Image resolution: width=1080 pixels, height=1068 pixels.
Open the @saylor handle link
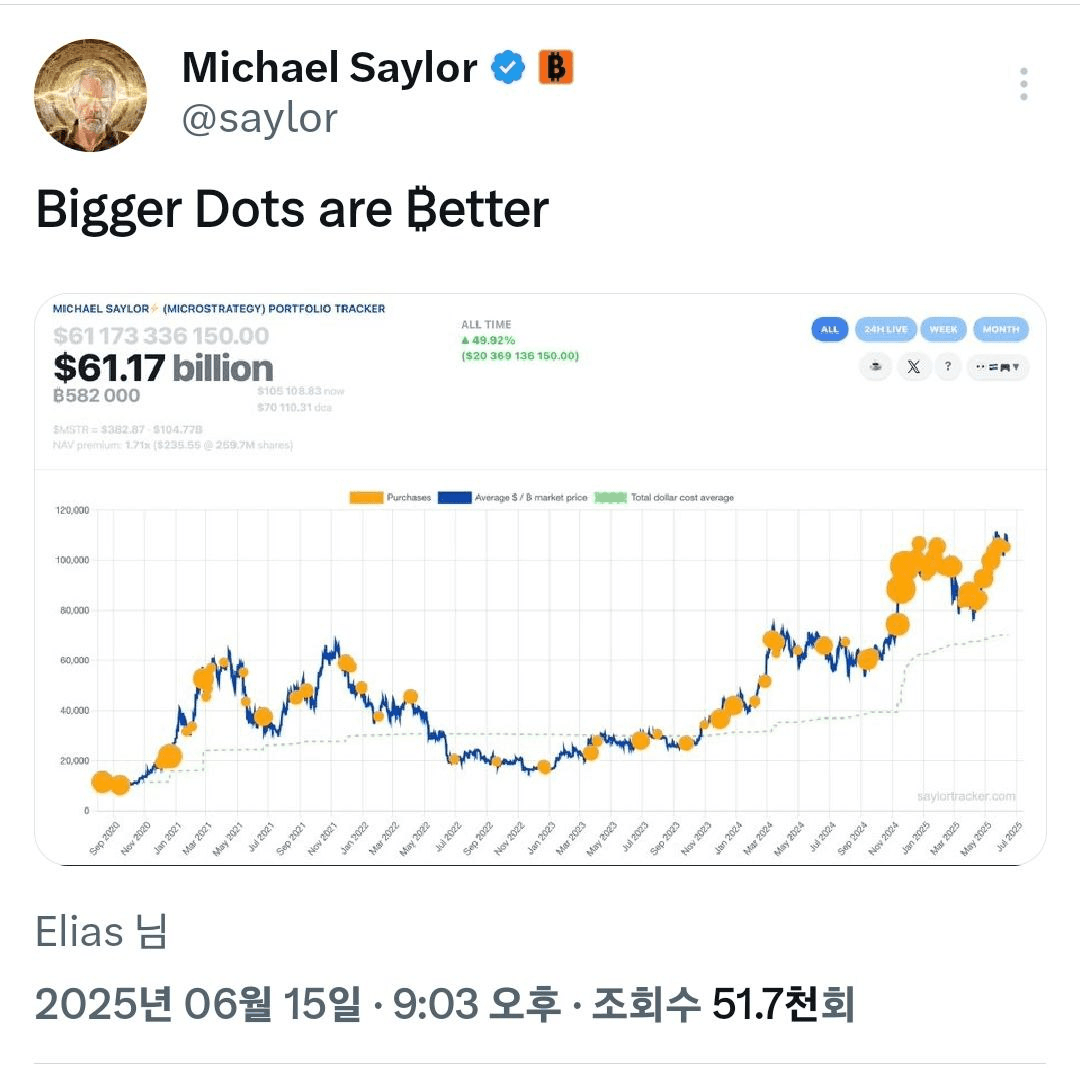click(260, 118)
